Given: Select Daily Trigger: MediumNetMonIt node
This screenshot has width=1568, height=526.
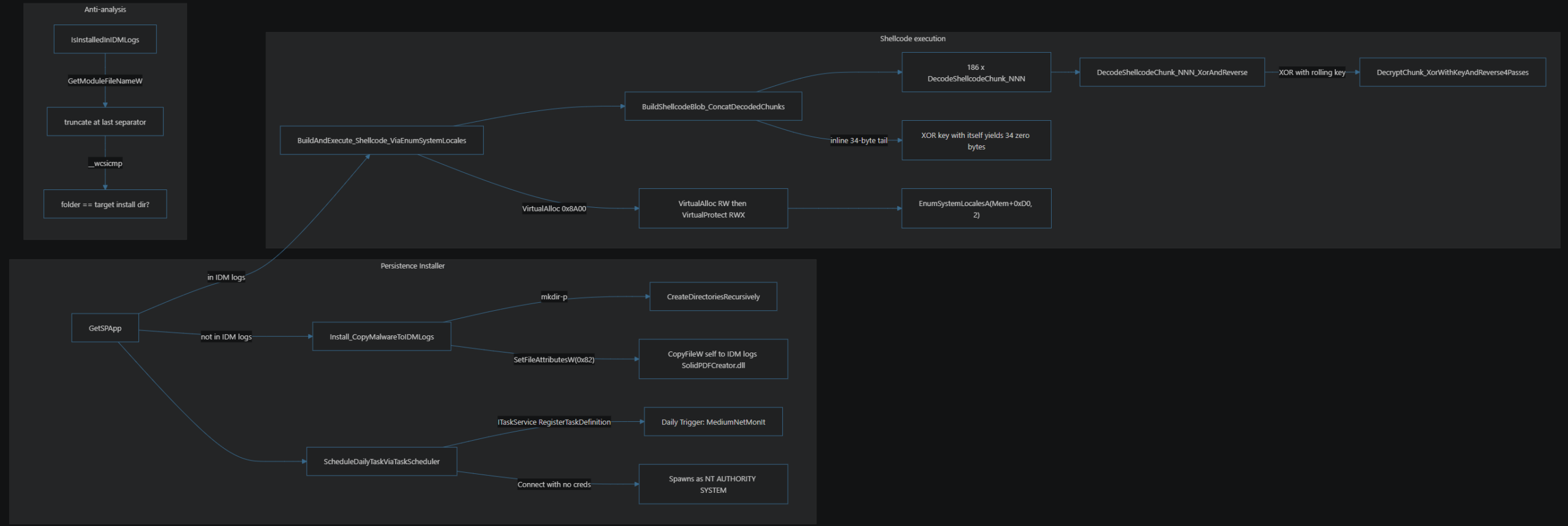Looking at the screenshot, I should pos(713,422).
